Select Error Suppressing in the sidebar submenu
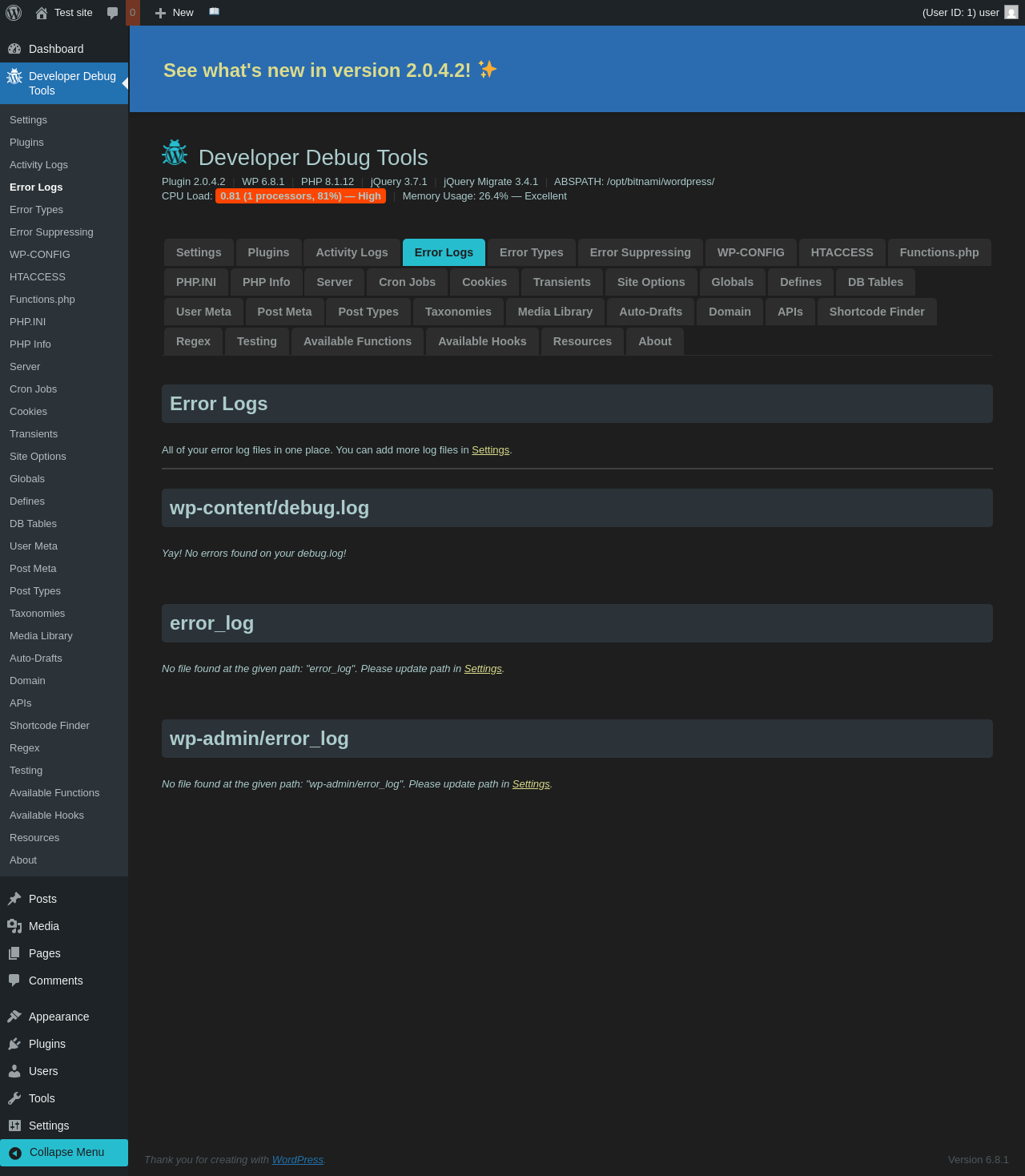 tap(51, 232)
